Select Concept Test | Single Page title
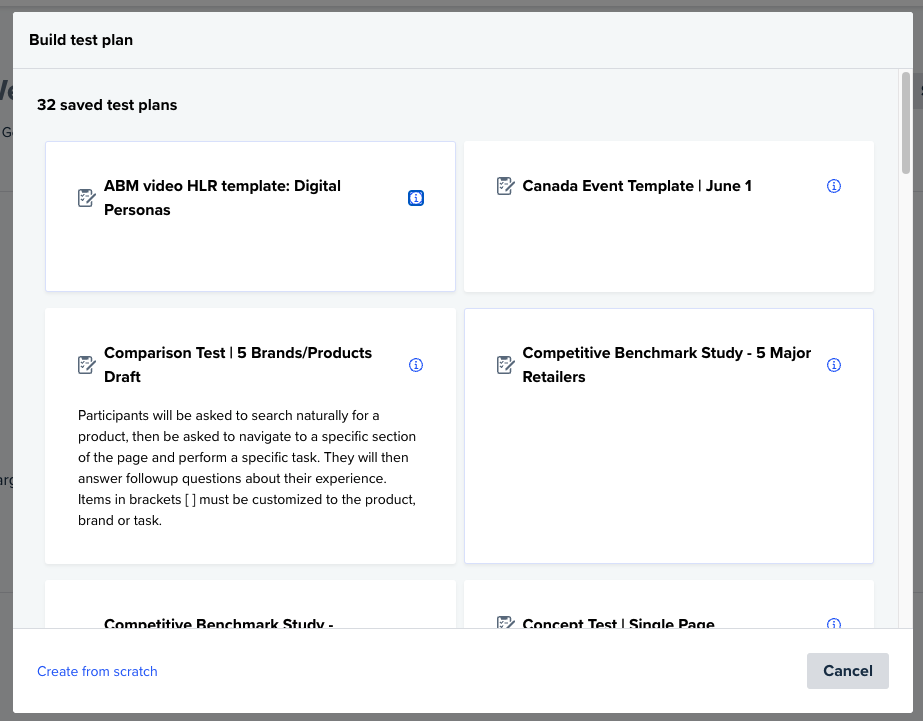 pos(618,623)
